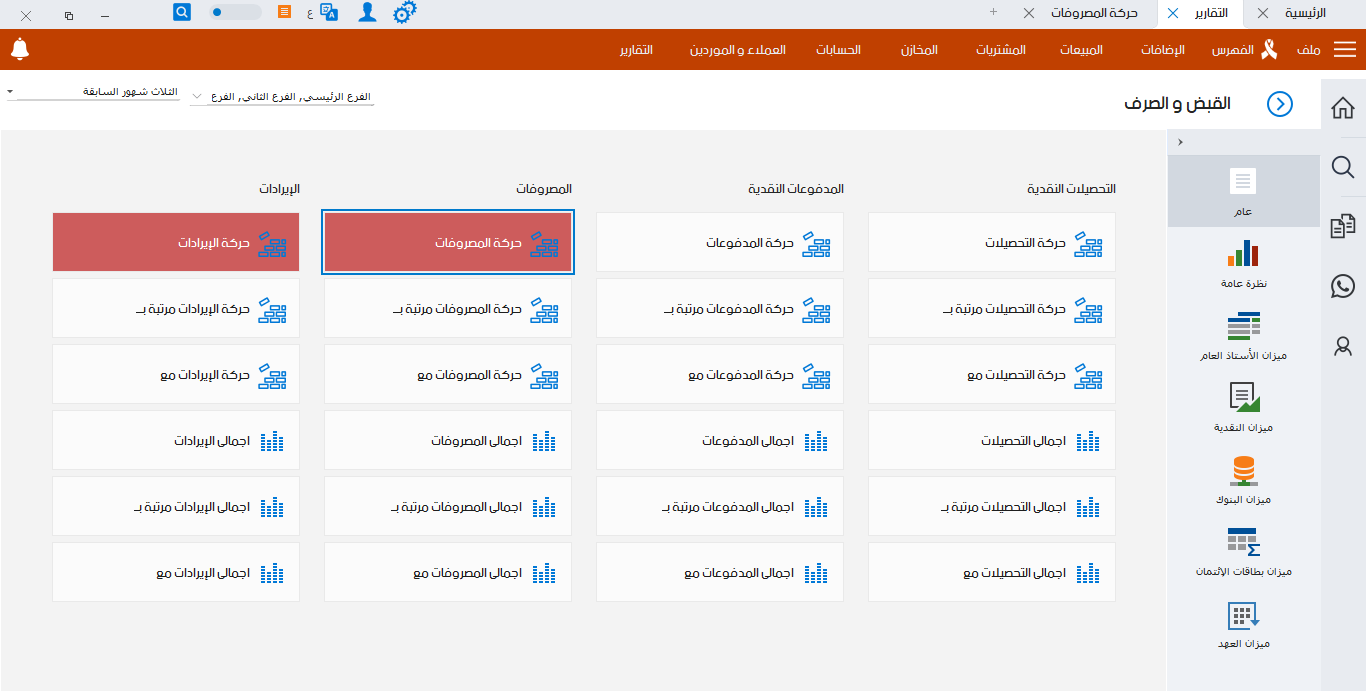Open the ميزان النقدية report
This screenshot has height=691, width=1366.
1243,405
